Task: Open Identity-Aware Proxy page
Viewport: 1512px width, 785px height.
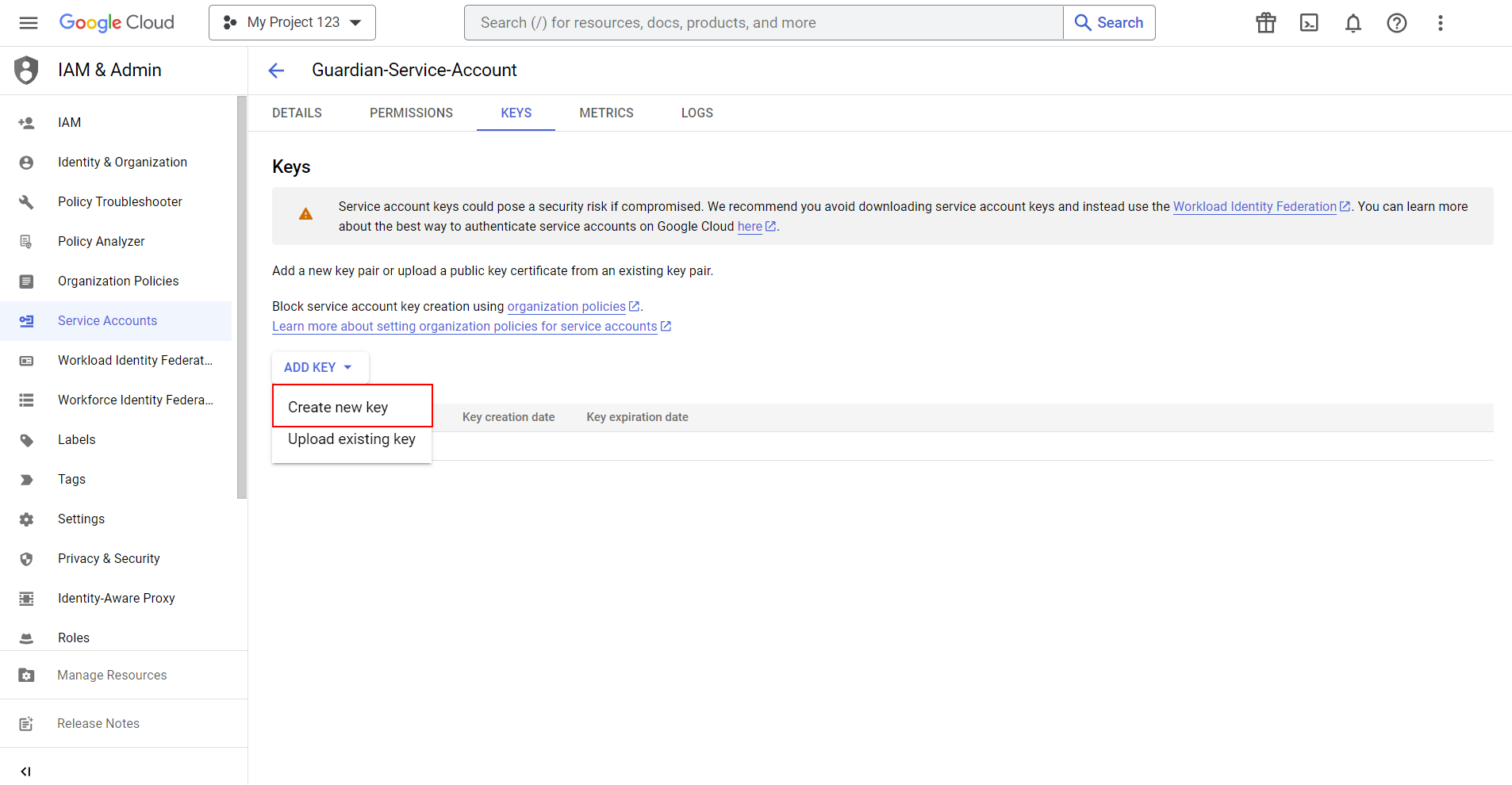Action: coord(116,599)
